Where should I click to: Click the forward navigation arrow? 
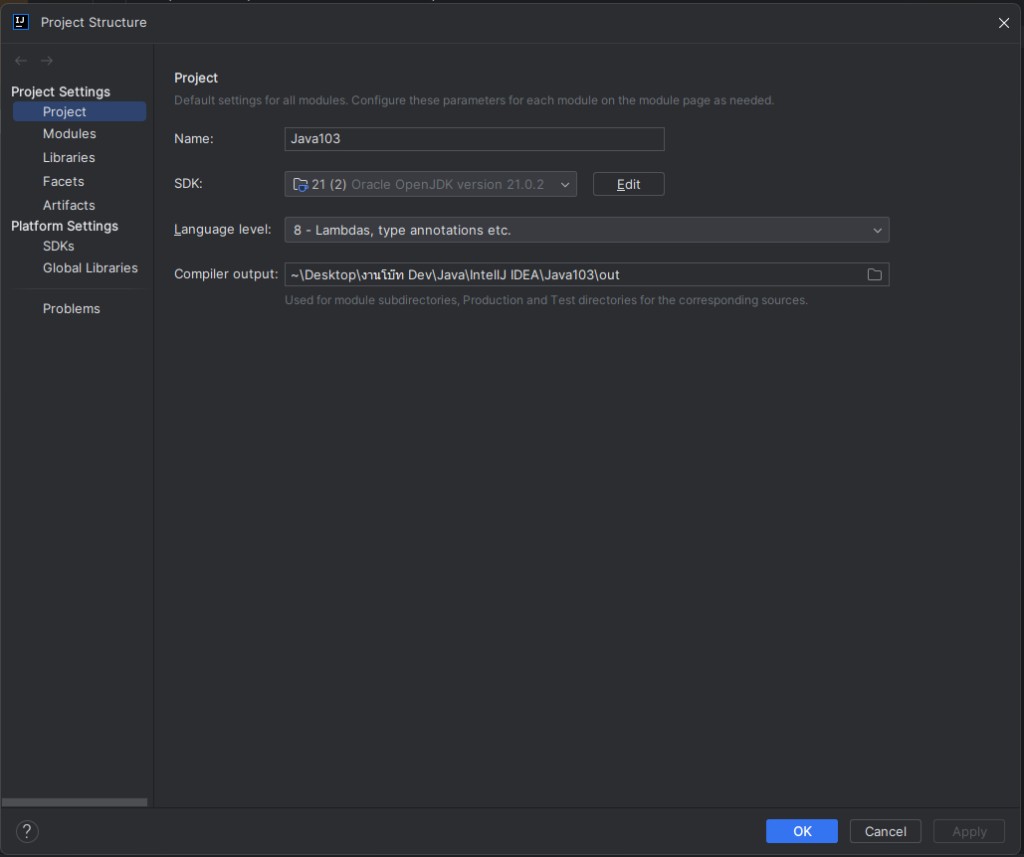46,61
